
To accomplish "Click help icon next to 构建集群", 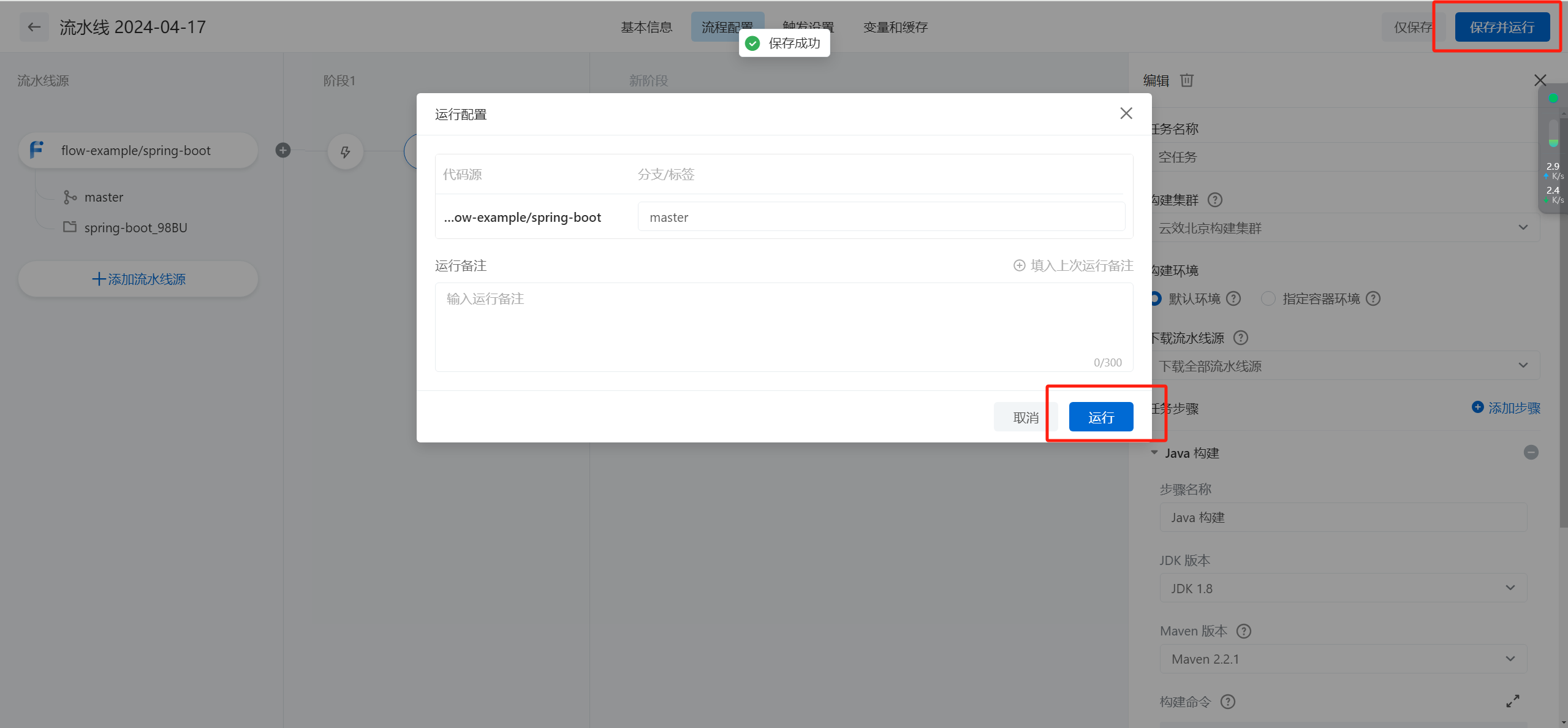I will pyautogui.click(x=1214, y=200).
